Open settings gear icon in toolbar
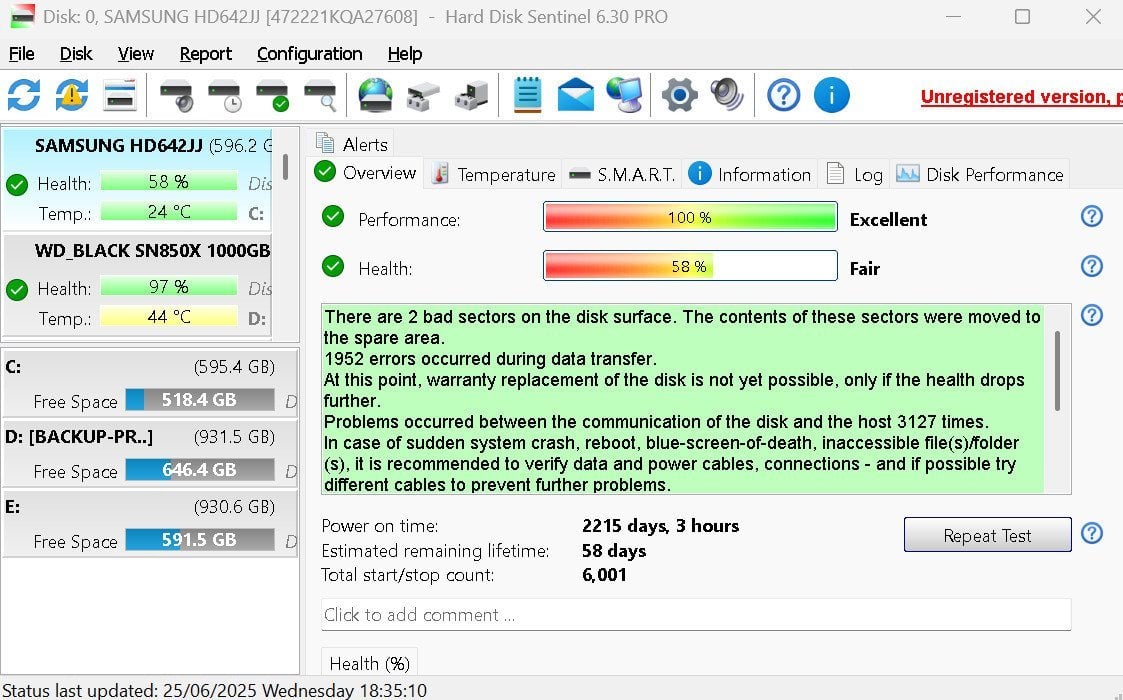The width and height of the screenshot is (1123, 700). pyautogui.click(x=679, y=95)
